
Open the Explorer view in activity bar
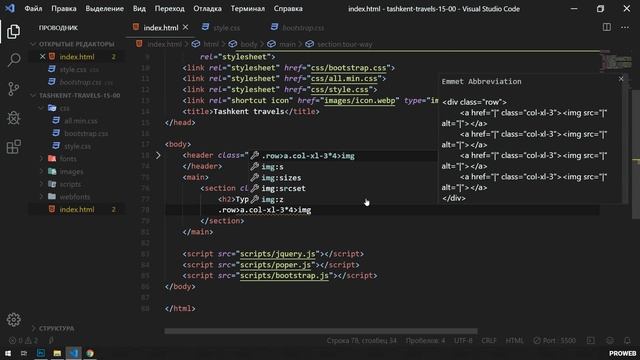[13, 31]
